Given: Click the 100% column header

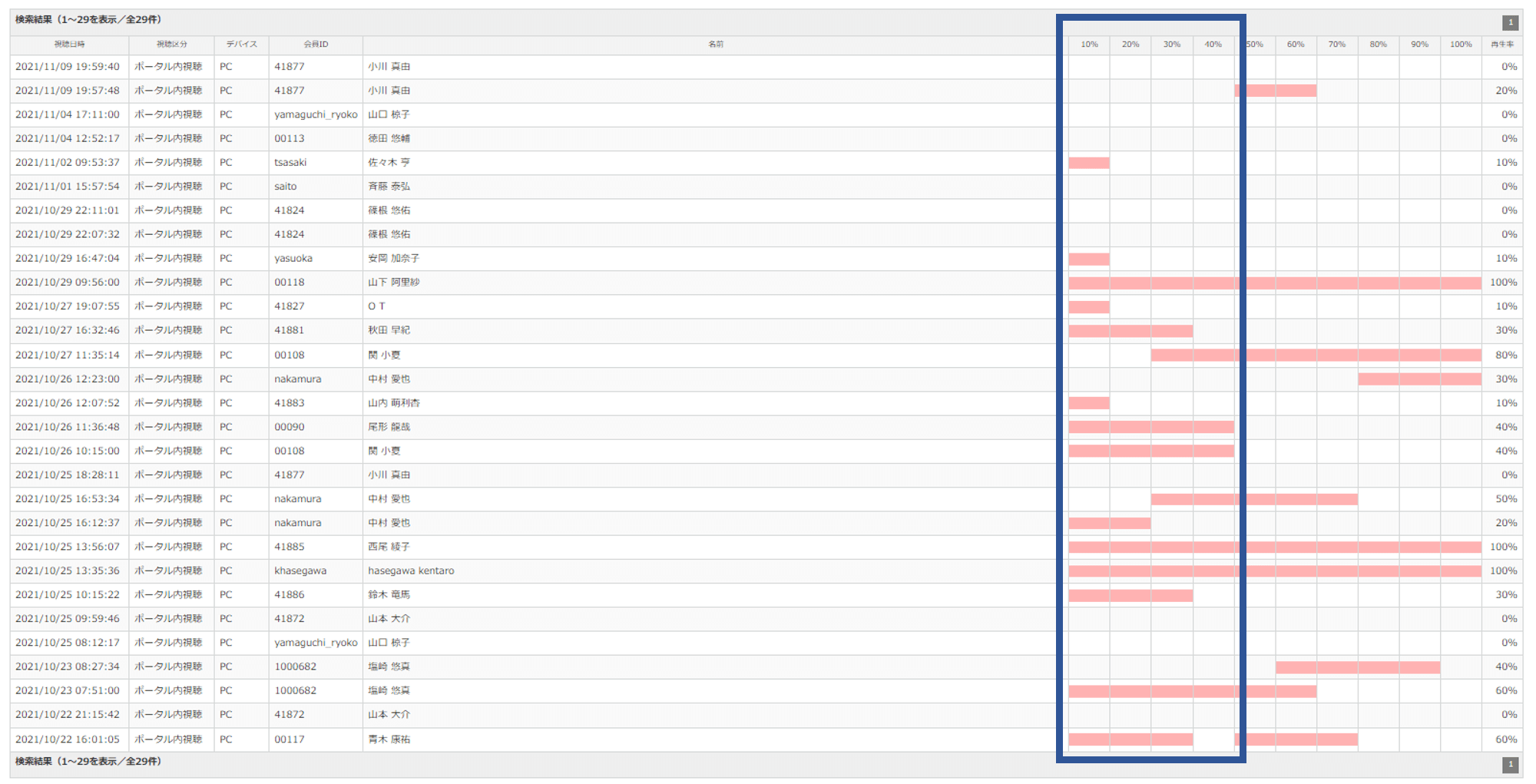Looking at the screenshot, I should (x=1460, y=45).
